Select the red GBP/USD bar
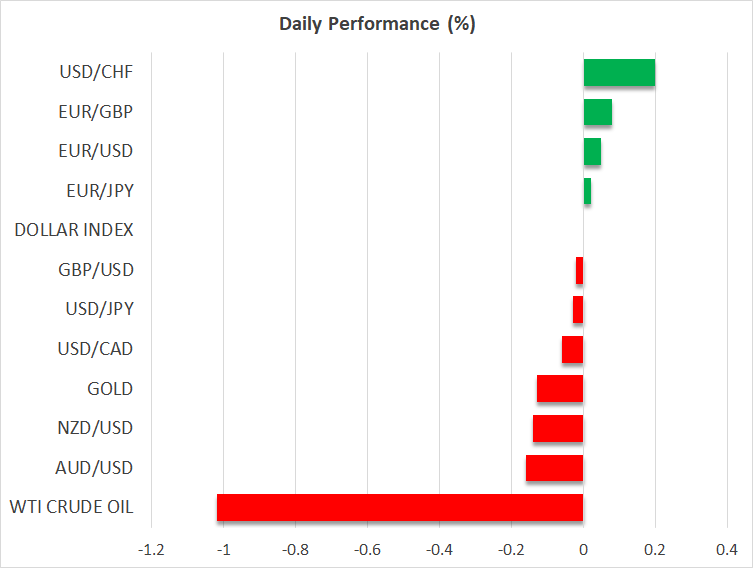 coord(579,270)
